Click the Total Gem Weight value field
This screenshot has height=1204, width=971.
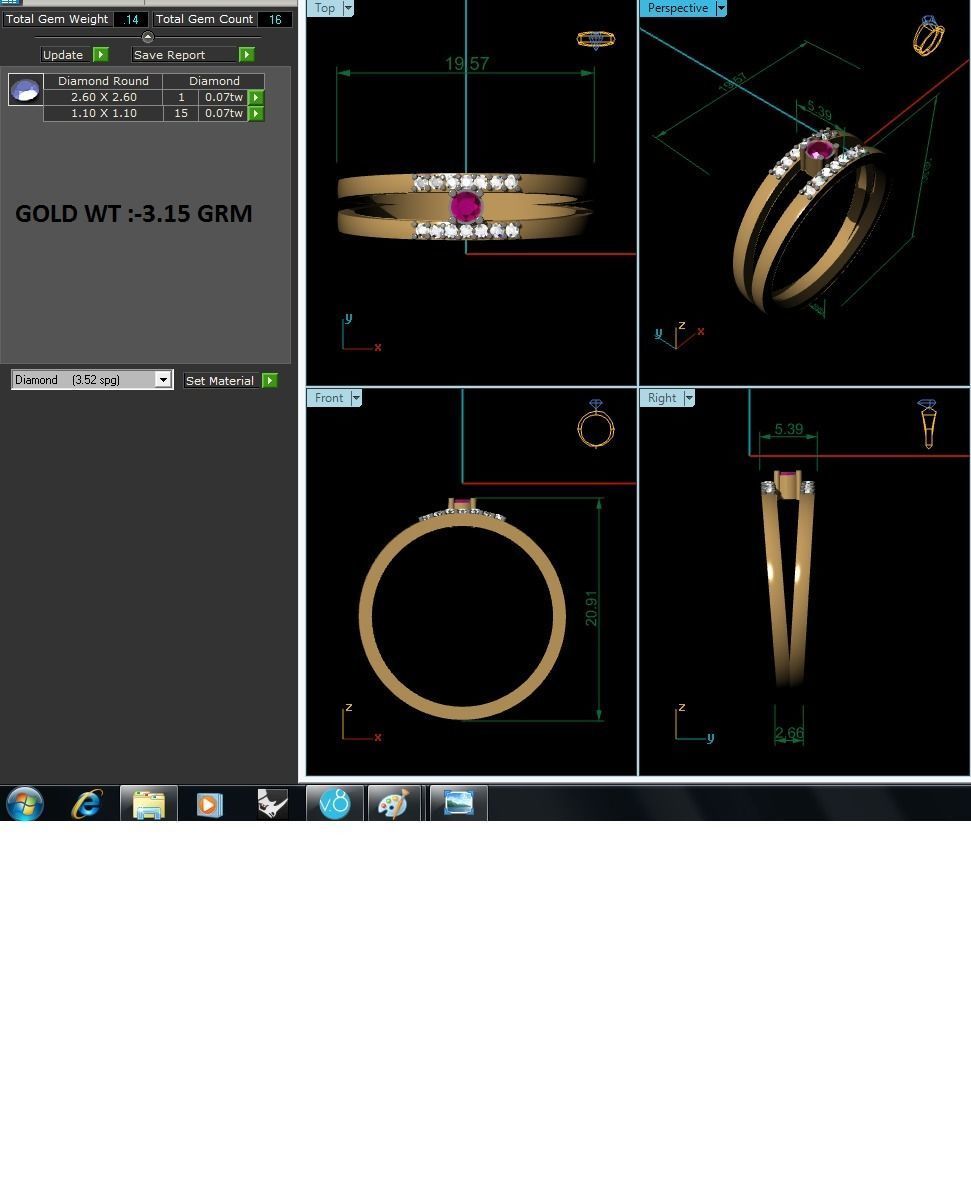tap(131, 19)
